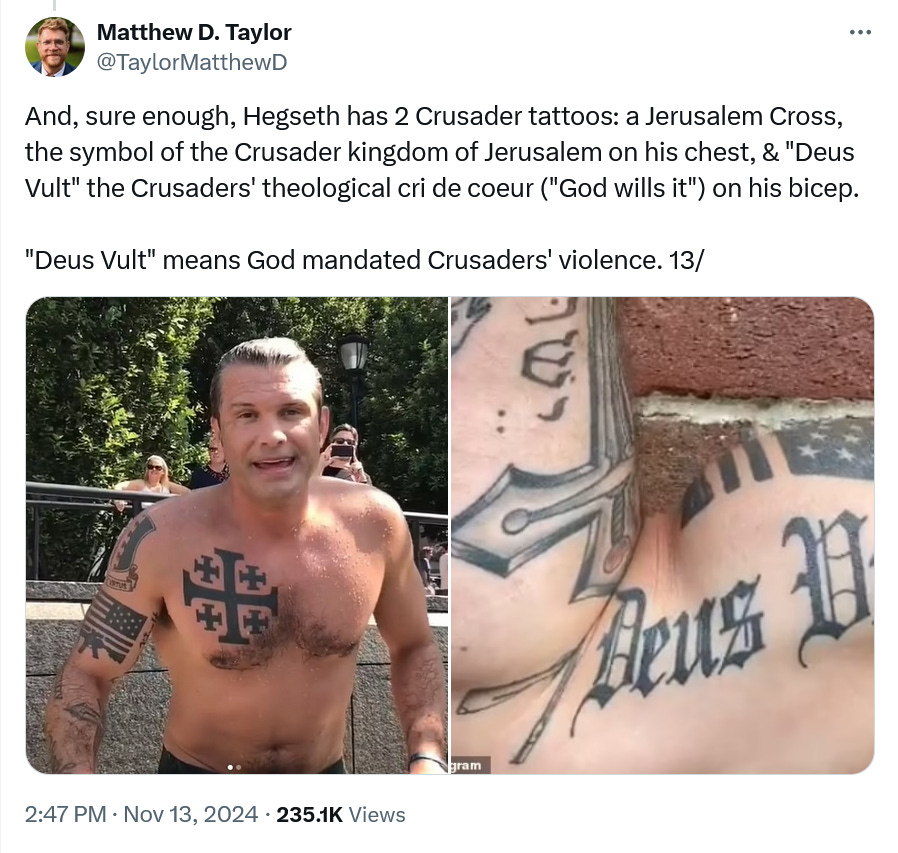Click the 235.1K Views count
Viewport: 898px width, 853px height.
point(341,814)
